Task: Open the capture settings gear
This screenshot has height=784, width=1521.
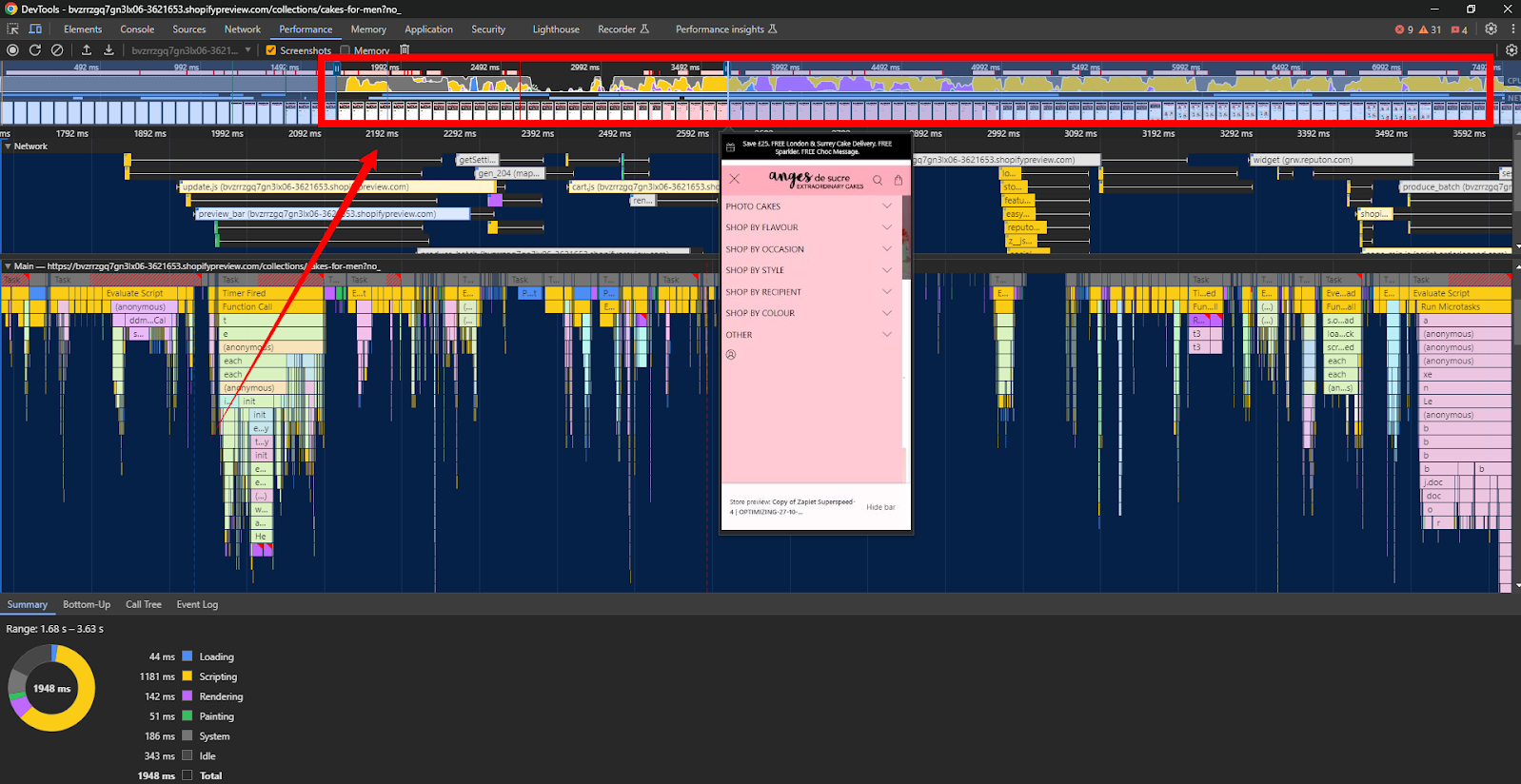Action: tap(1511, 50)
